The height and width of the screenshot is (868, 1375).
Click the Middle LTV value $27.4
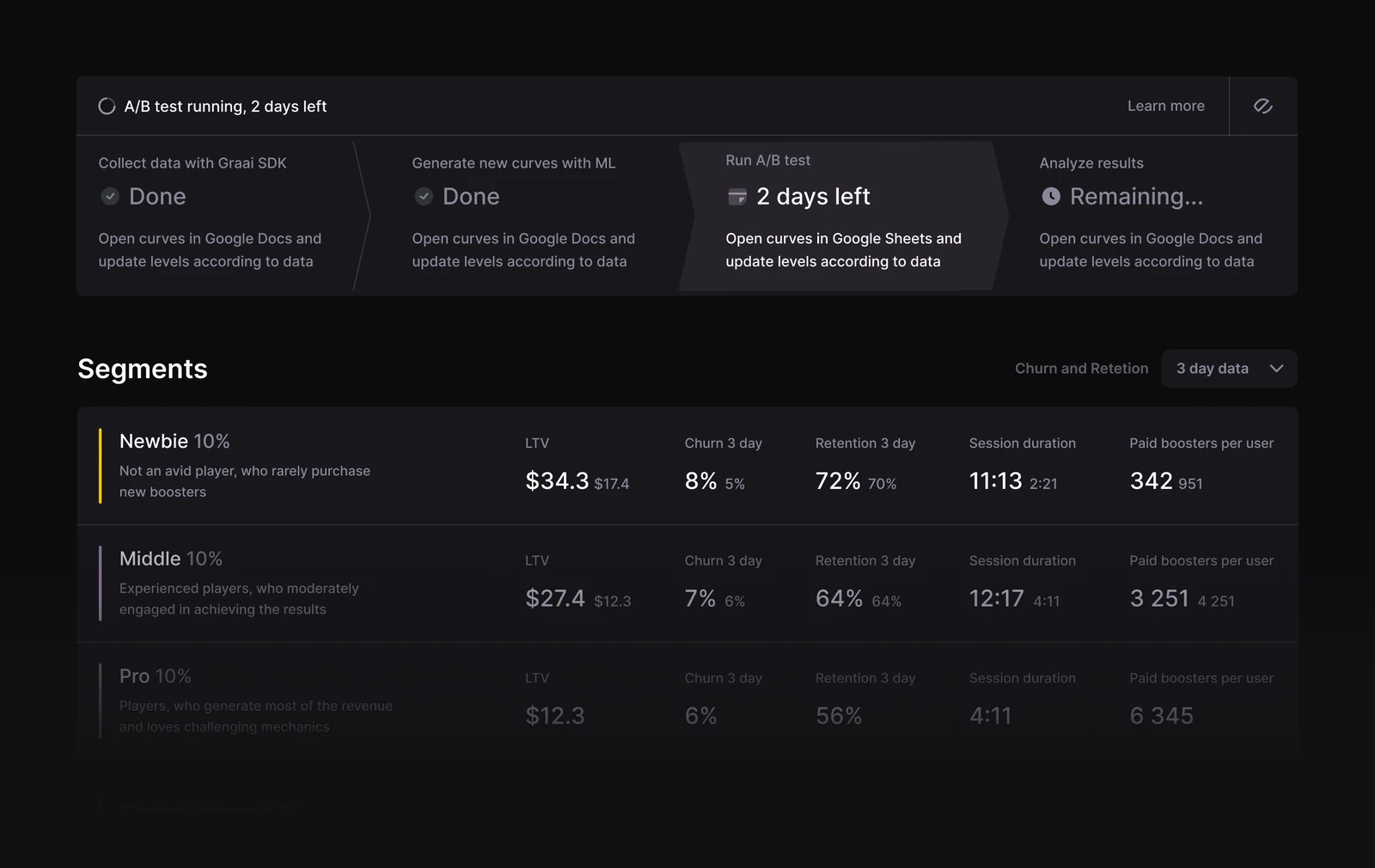(555, 598)
